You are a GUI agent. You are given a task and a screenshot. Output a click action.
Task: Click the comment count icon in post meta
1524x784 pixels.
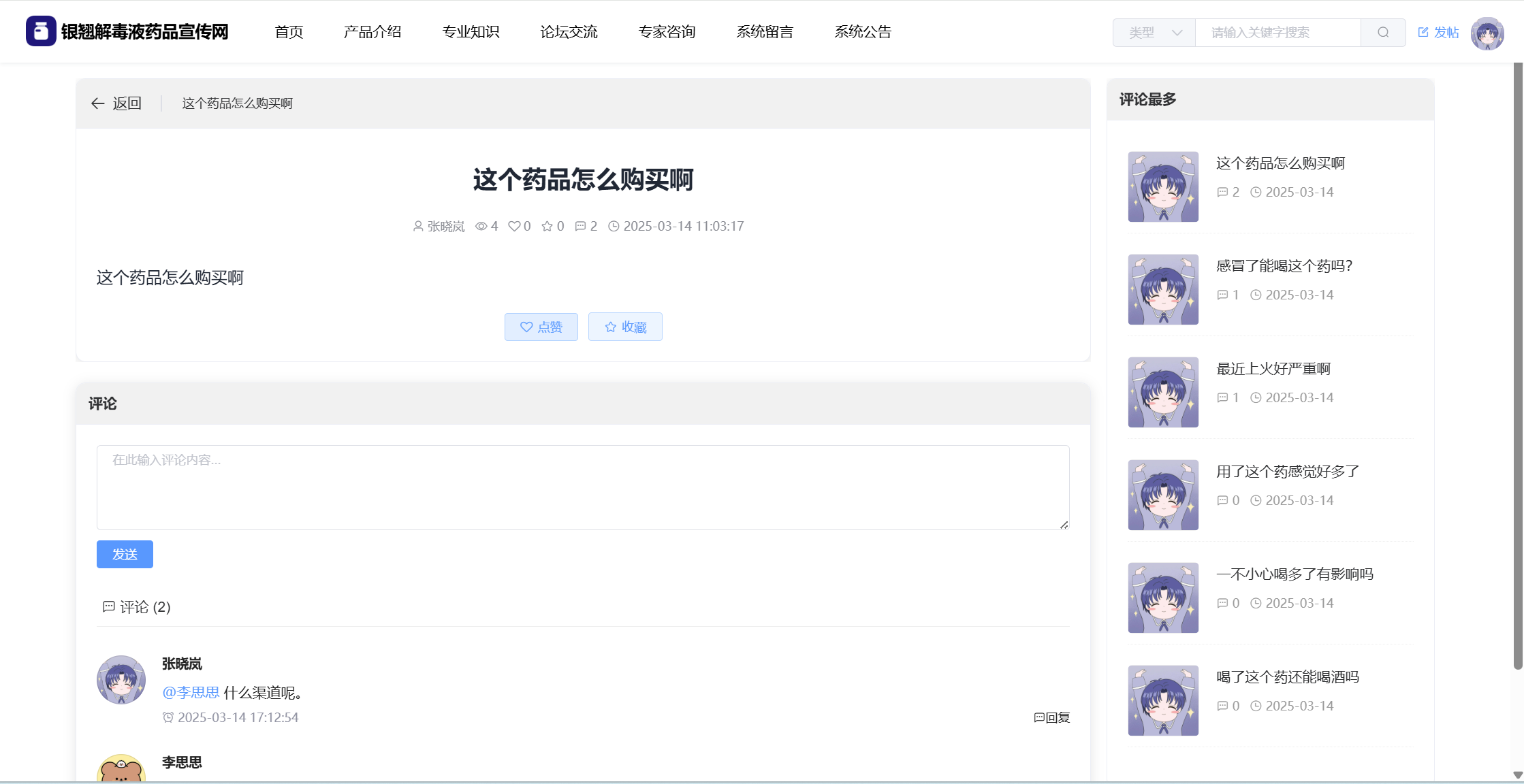(580, 226)
